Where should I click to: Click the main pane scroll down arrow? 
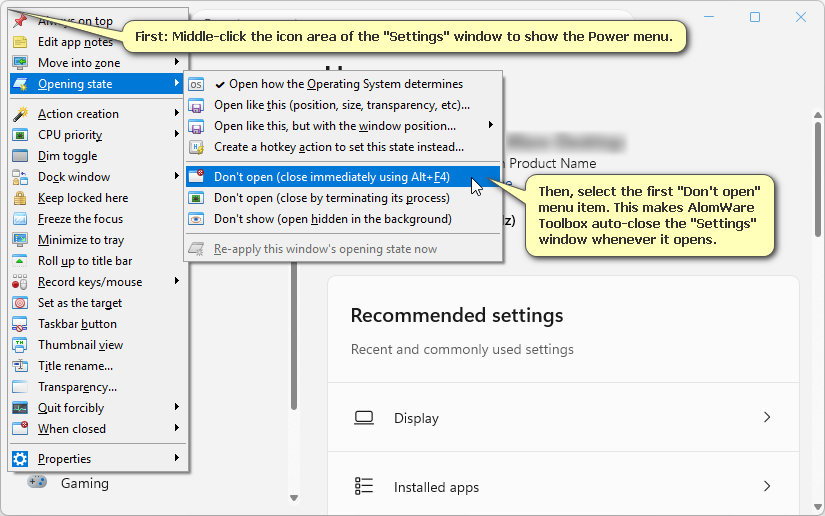coord(817,507)
